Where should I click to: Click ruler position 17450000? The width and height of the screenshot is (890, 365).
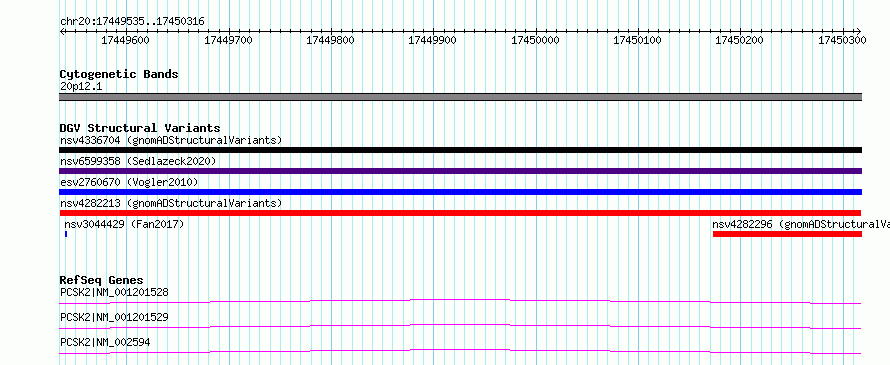click(535, 40)
